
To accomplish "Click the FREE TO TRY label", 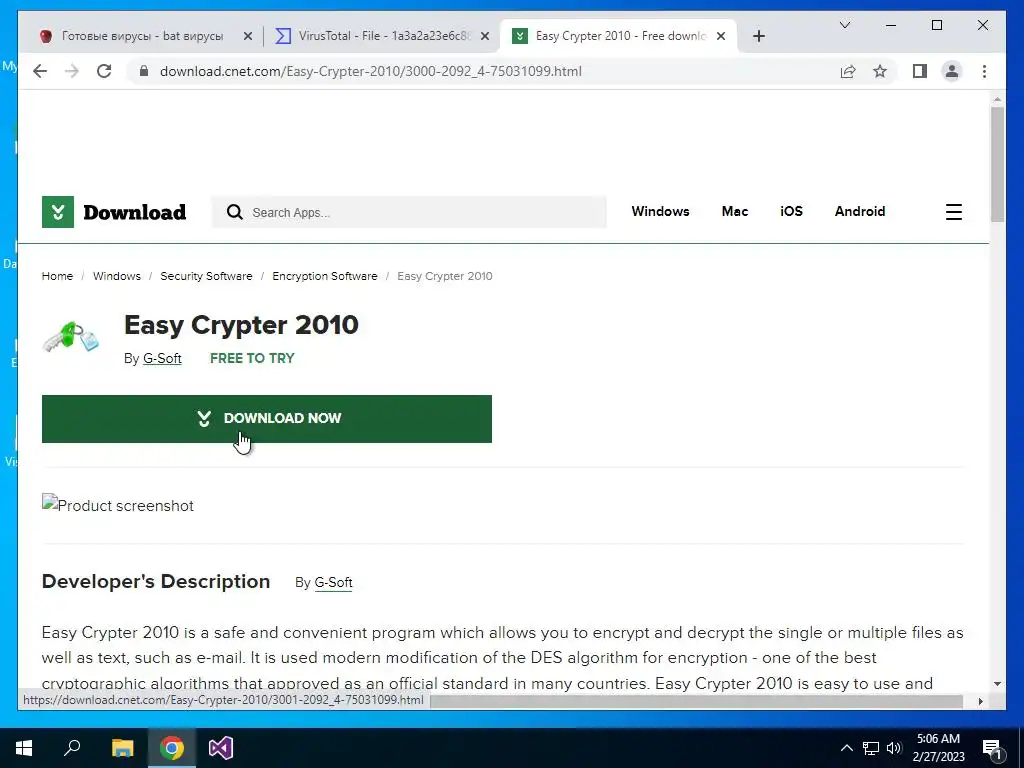I will coord(252,358).
